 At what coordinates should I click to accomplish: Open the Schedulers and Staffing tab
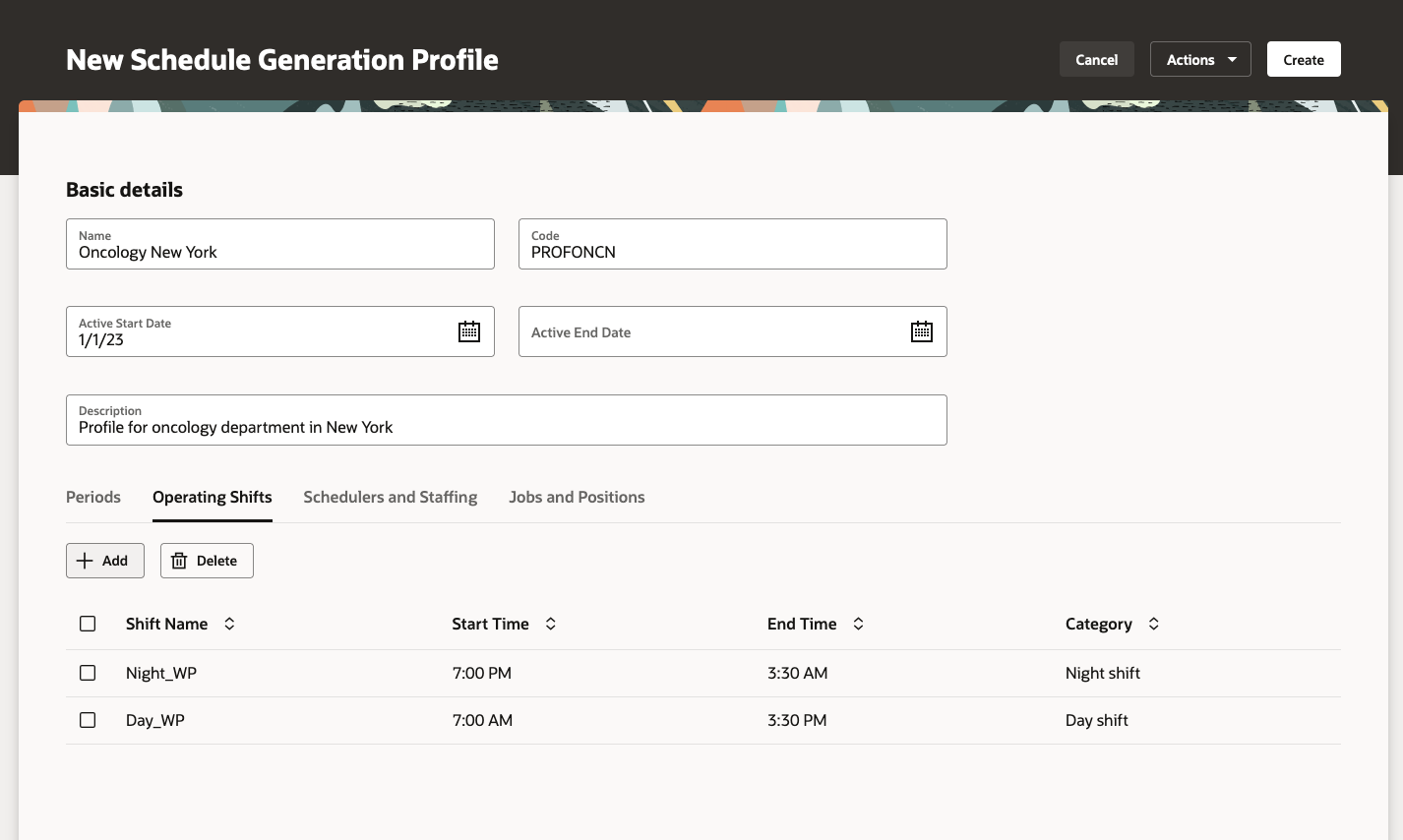pyautogui.click(x=390, y=497)
